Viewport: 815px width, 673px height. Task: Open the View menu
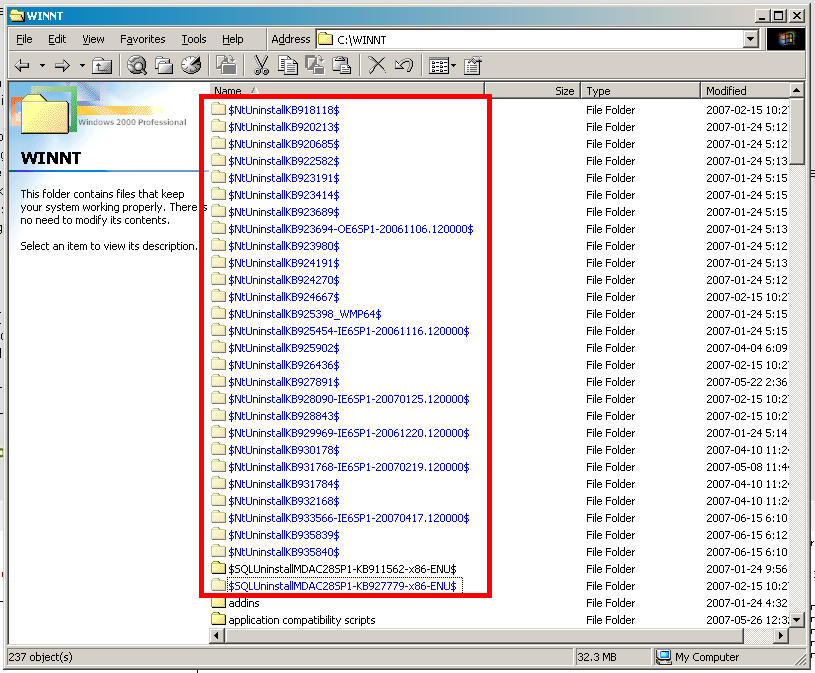(x=93, y=39)
